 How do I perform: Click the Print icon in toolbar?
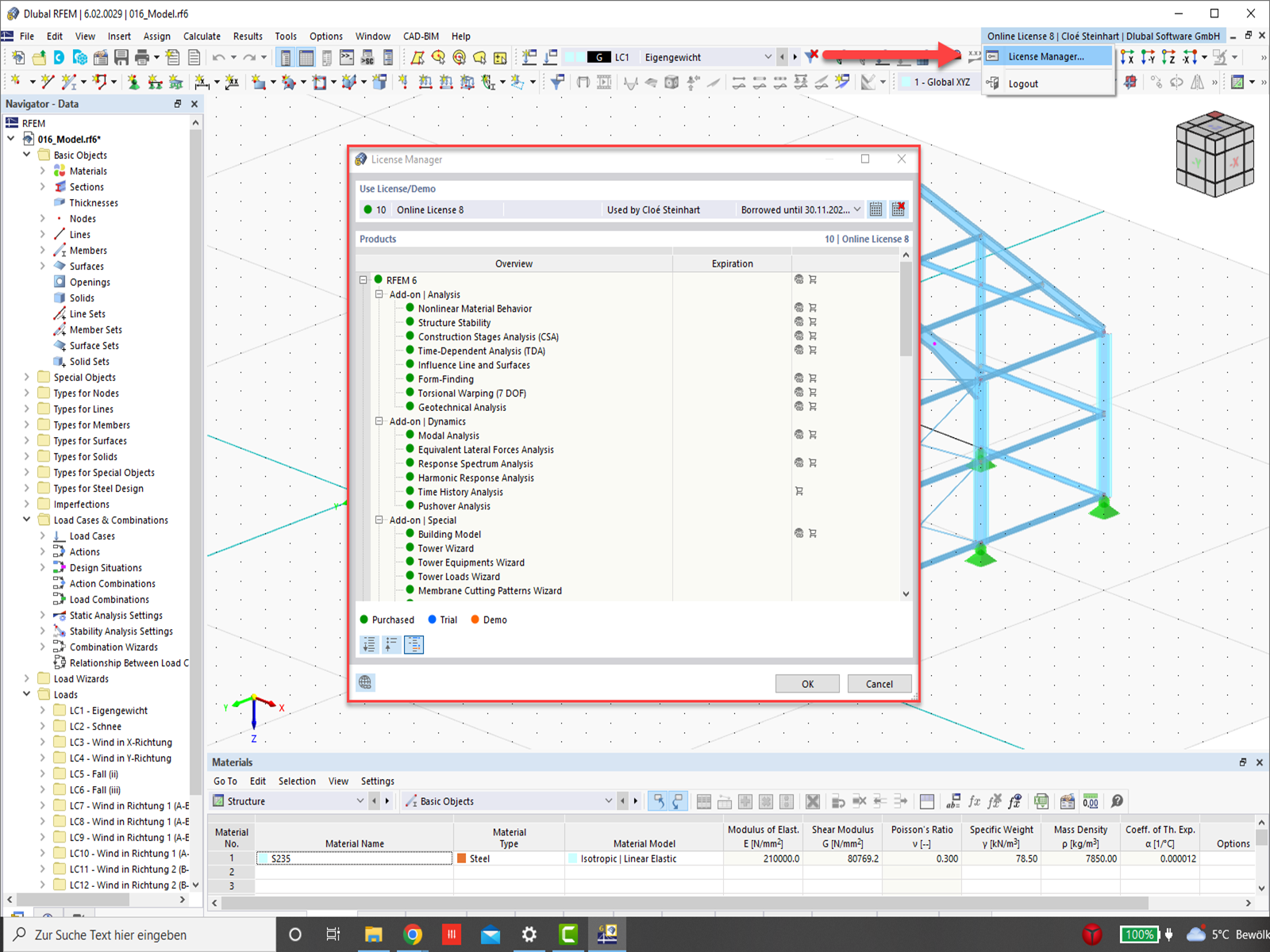click(142, 57)
